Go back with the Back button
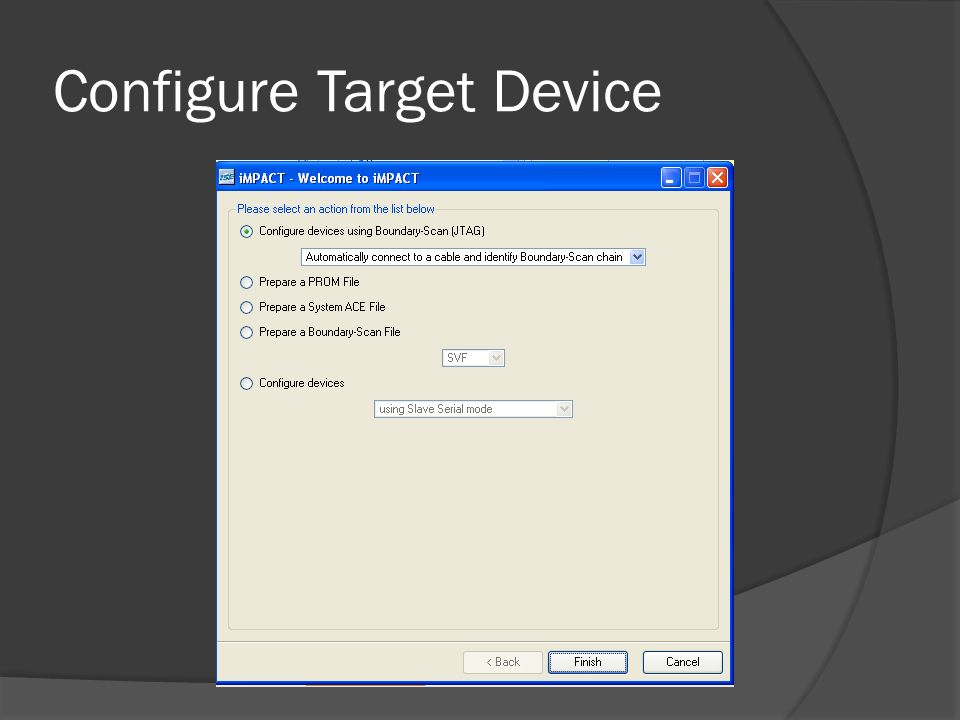 tap(503, 662)
